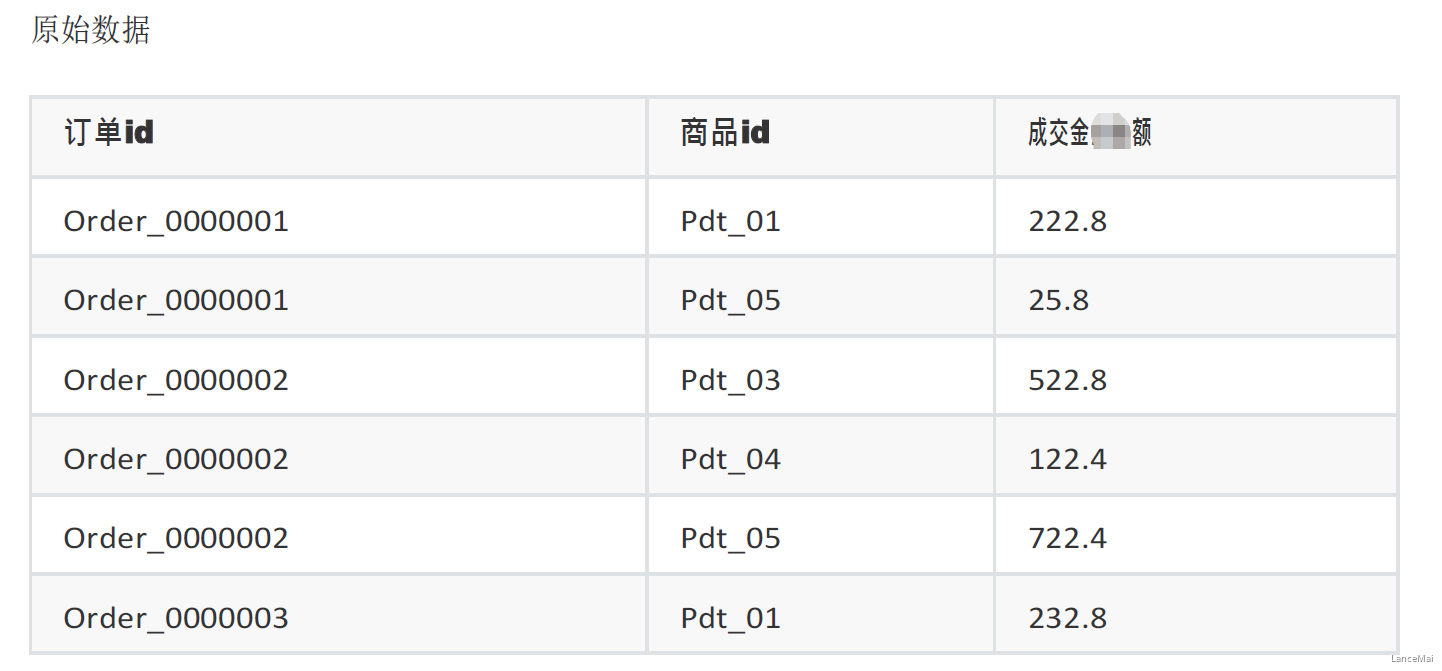Click Order_0000001 in the 222.8 row
1442x671 pixels.
(x=176, y=221)
